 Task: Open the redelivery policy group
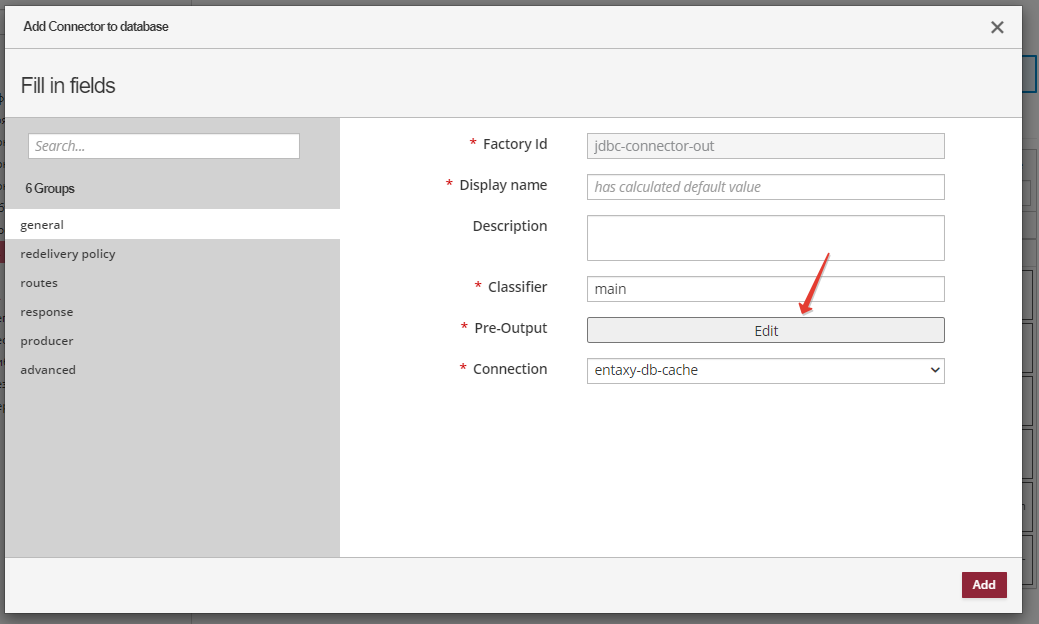pyautogui.click(x=68, y=254)
